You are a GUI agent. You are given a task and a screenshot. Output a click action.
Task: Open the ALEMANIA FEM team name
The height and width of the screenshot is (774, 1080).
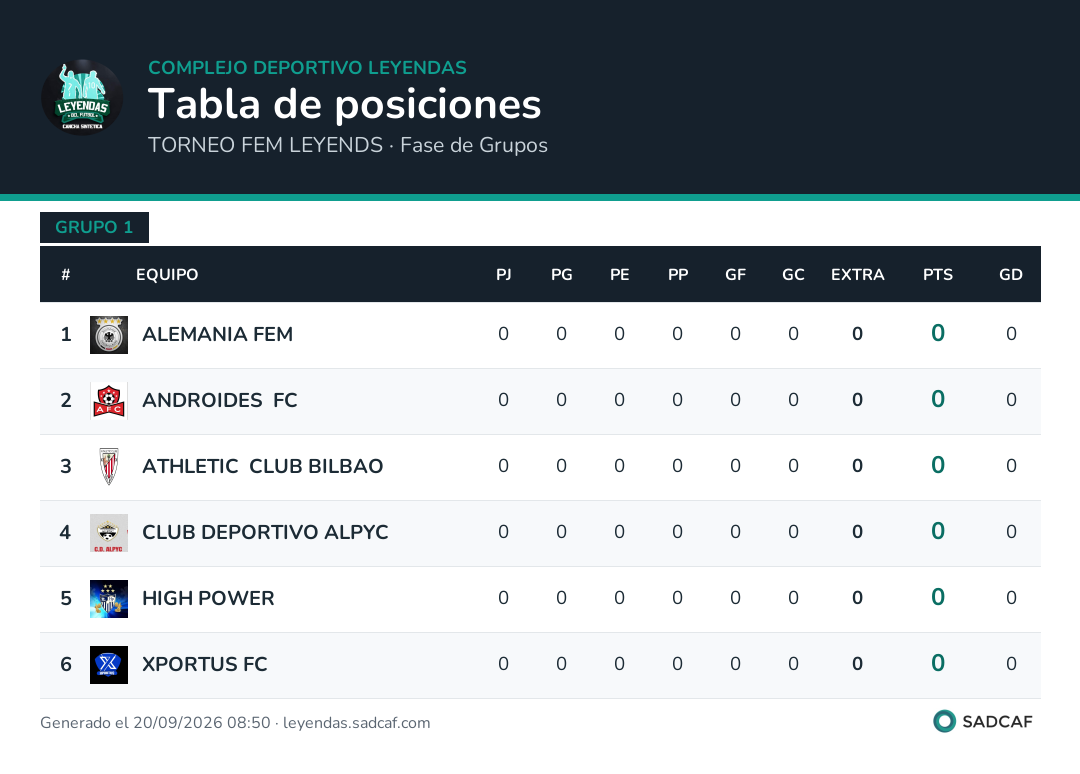tap(218, 334)
